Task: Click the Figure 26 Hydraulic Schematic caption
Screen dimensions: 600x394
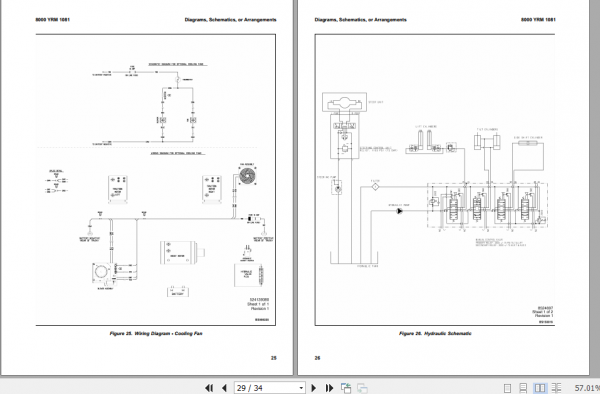Action: click(x=435, y=334)
